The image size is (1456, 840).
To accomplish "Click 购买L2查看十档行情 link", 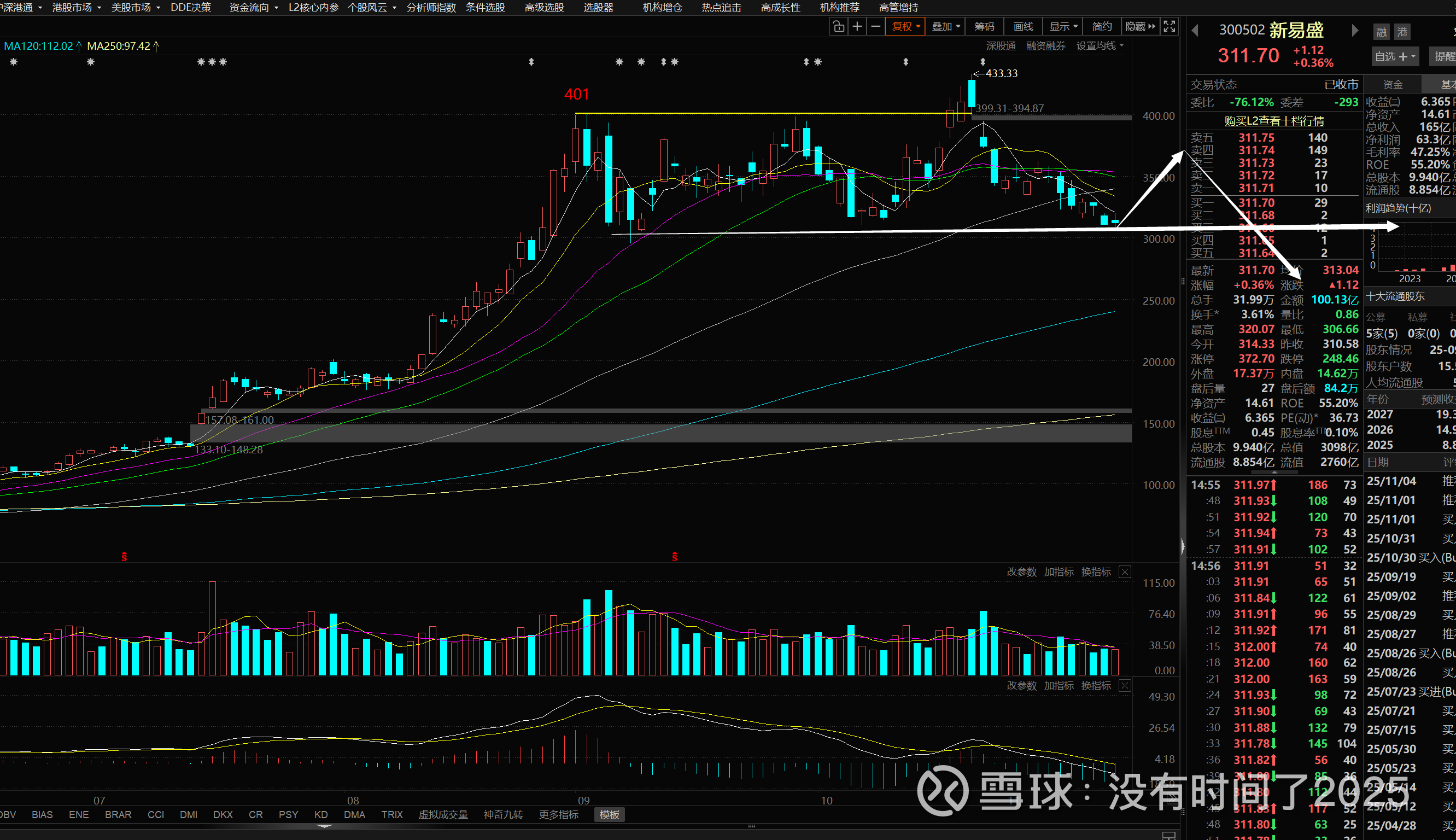I will point(1274,121).
